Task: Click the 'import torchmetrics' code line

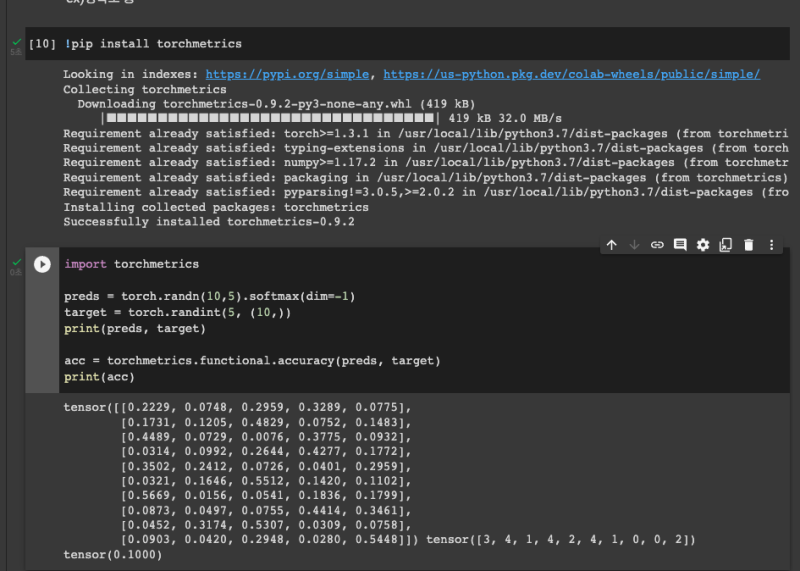Action: point(132,264)
